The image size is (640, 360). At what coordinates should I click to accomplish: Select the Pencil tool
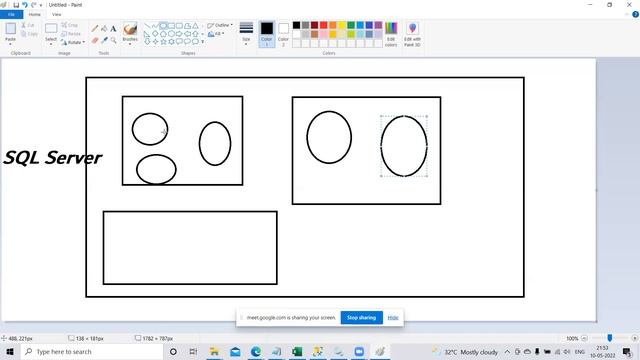95,29
